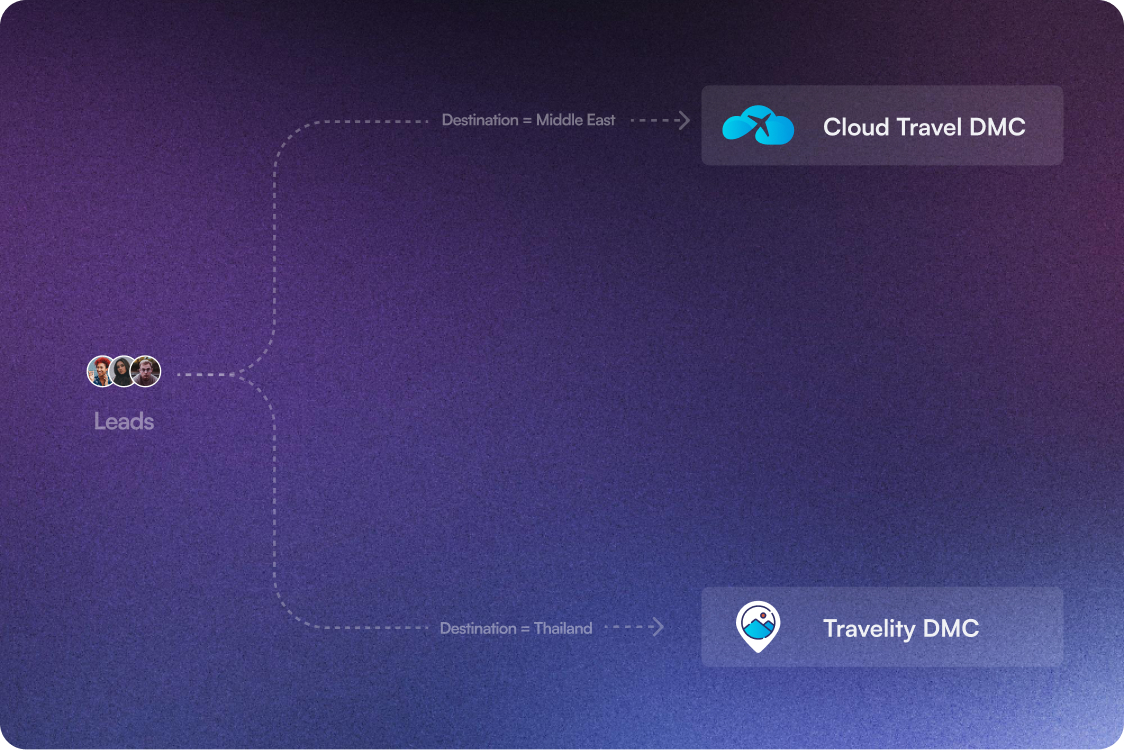Click the Travelity map pin logo
This screenshot has height=750, width=1124.
click(757, 627)
